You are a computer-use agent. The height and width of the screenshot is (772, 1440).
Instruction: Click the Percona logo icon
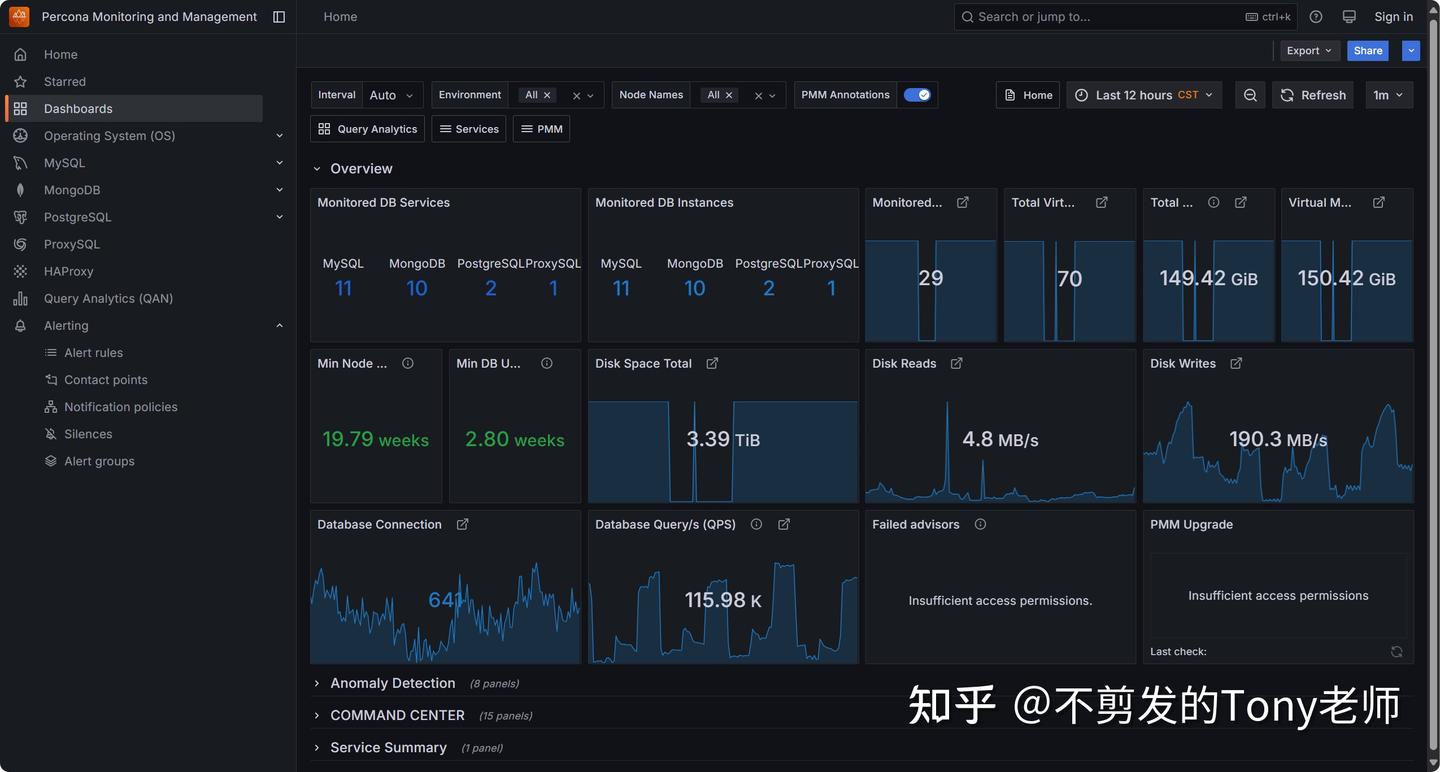pyautogui.click(x=19, y=16)
